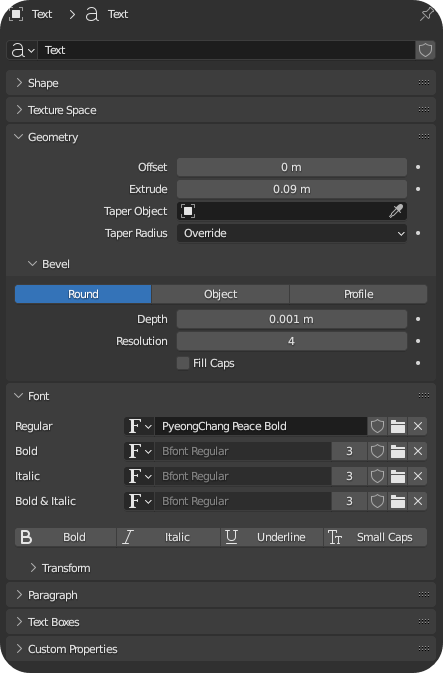Viewport: 443px width, 673px height.
Task: Toggle fake user shield for Regular font
Action: tap(377, 426)
